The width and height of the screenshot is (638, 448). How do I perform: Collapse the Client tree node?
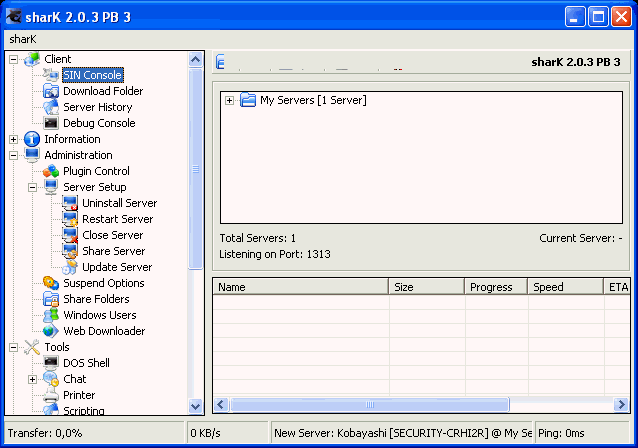pos(14,59)
